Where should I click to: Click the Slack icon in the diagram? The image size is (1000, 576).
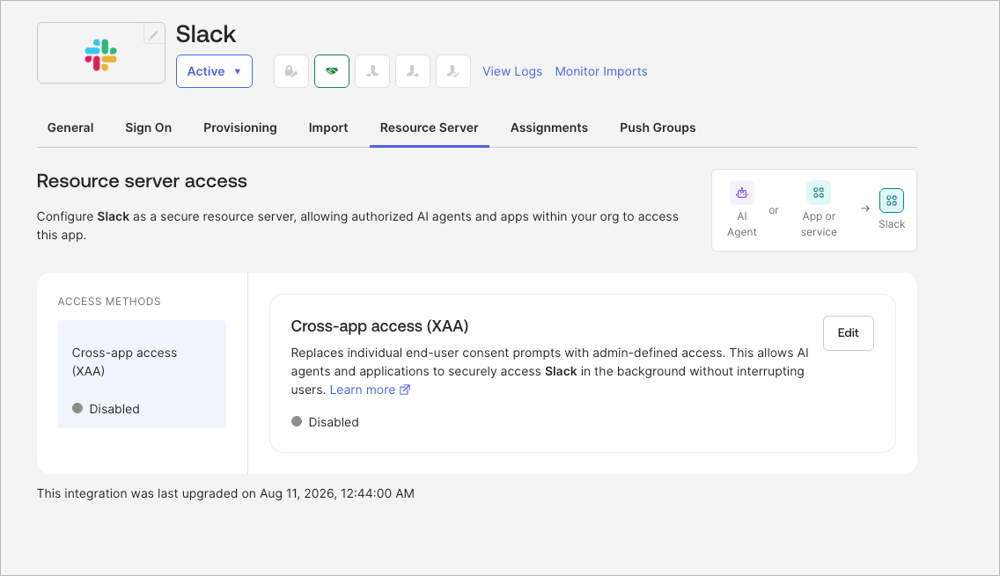tap(892, 200)
